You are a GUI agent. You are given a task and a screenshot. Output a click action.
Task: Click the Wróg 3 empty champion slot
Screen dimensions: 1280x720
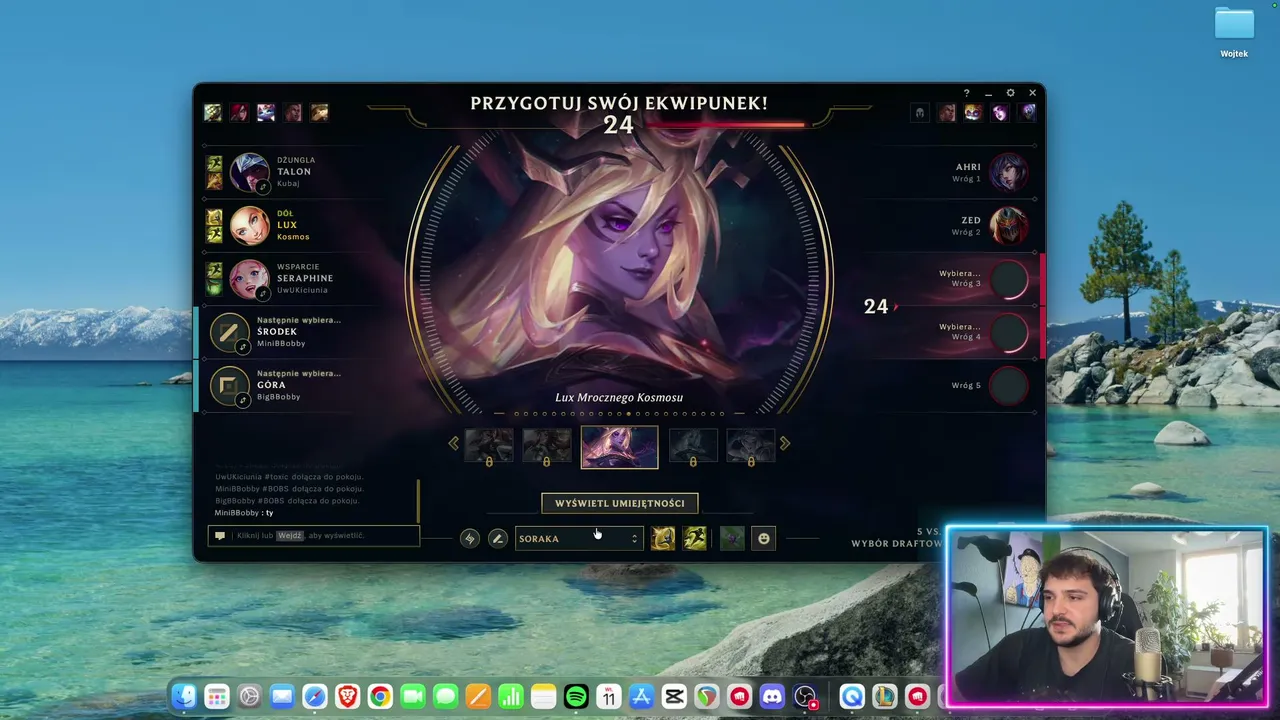[x=1008, y=279]
